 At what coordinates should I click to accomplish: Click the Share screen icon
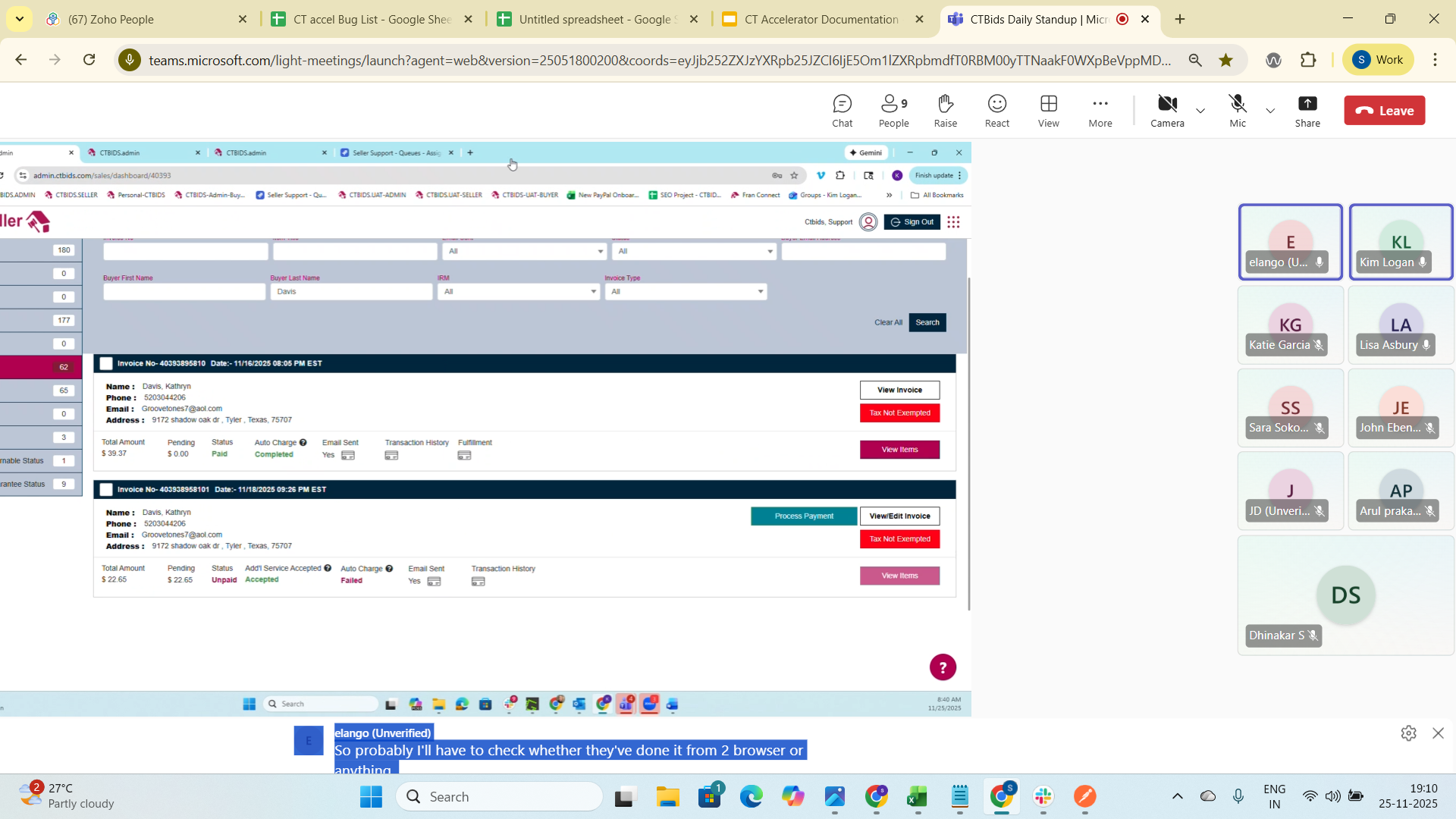click(x=1307, y=111)
